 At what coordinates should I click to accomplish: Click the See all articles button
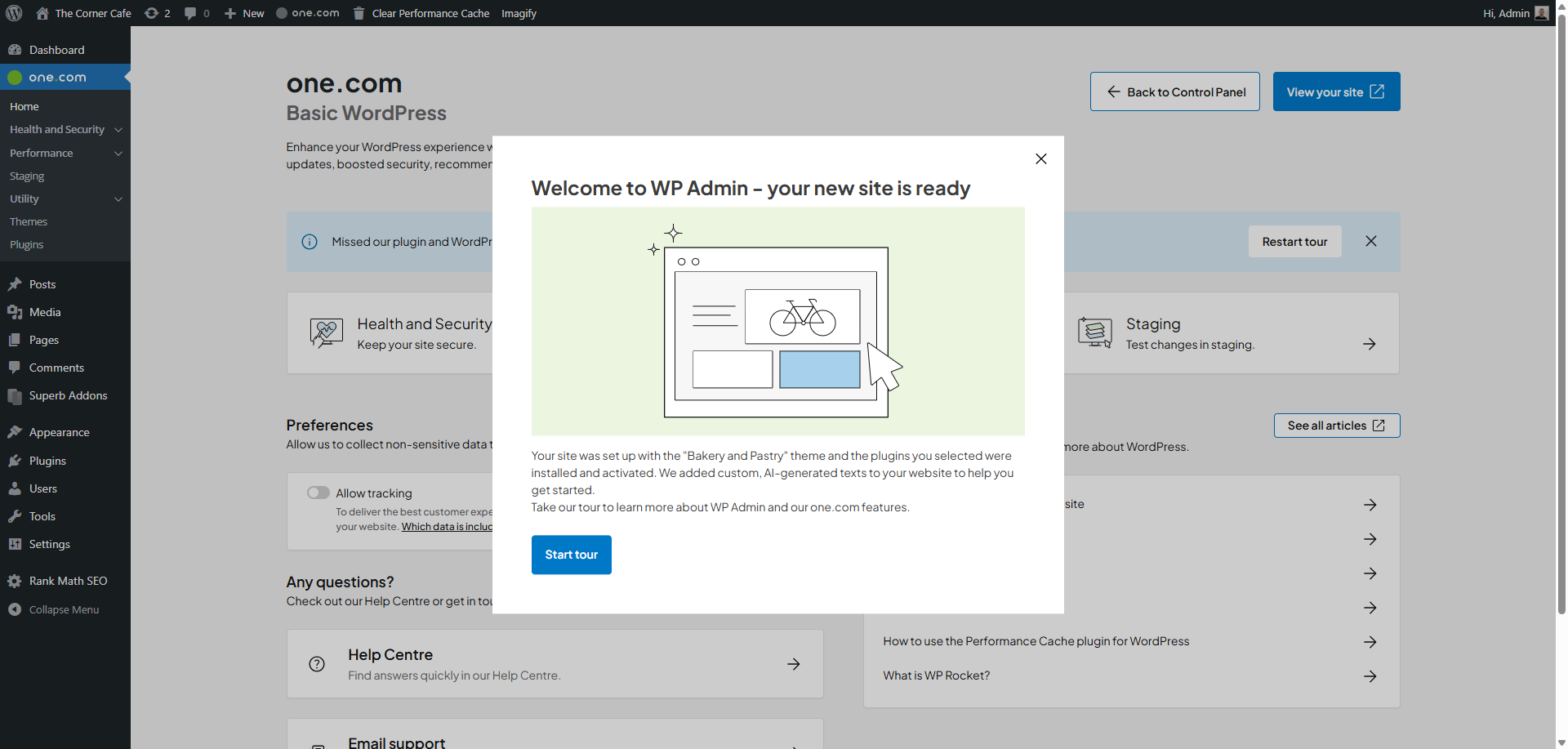(x=1337, y=426)
